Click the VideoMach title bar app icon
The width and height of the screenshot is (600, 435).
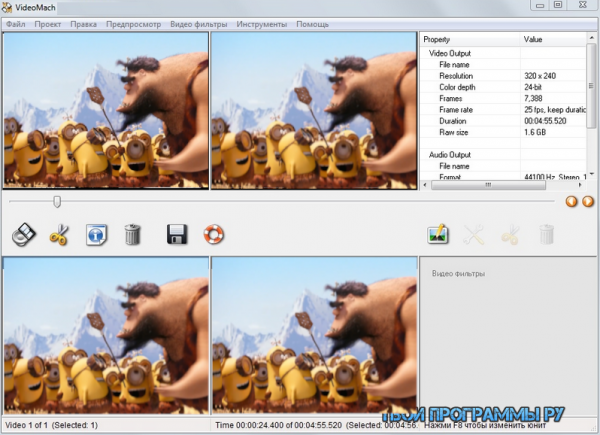[7, 7]
